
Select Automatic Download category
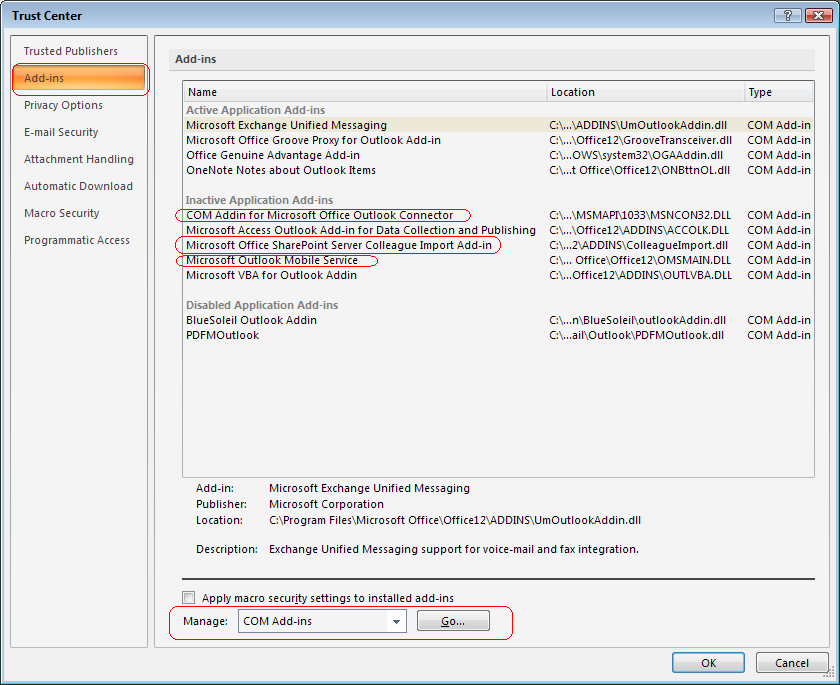(x=78, y=186)
